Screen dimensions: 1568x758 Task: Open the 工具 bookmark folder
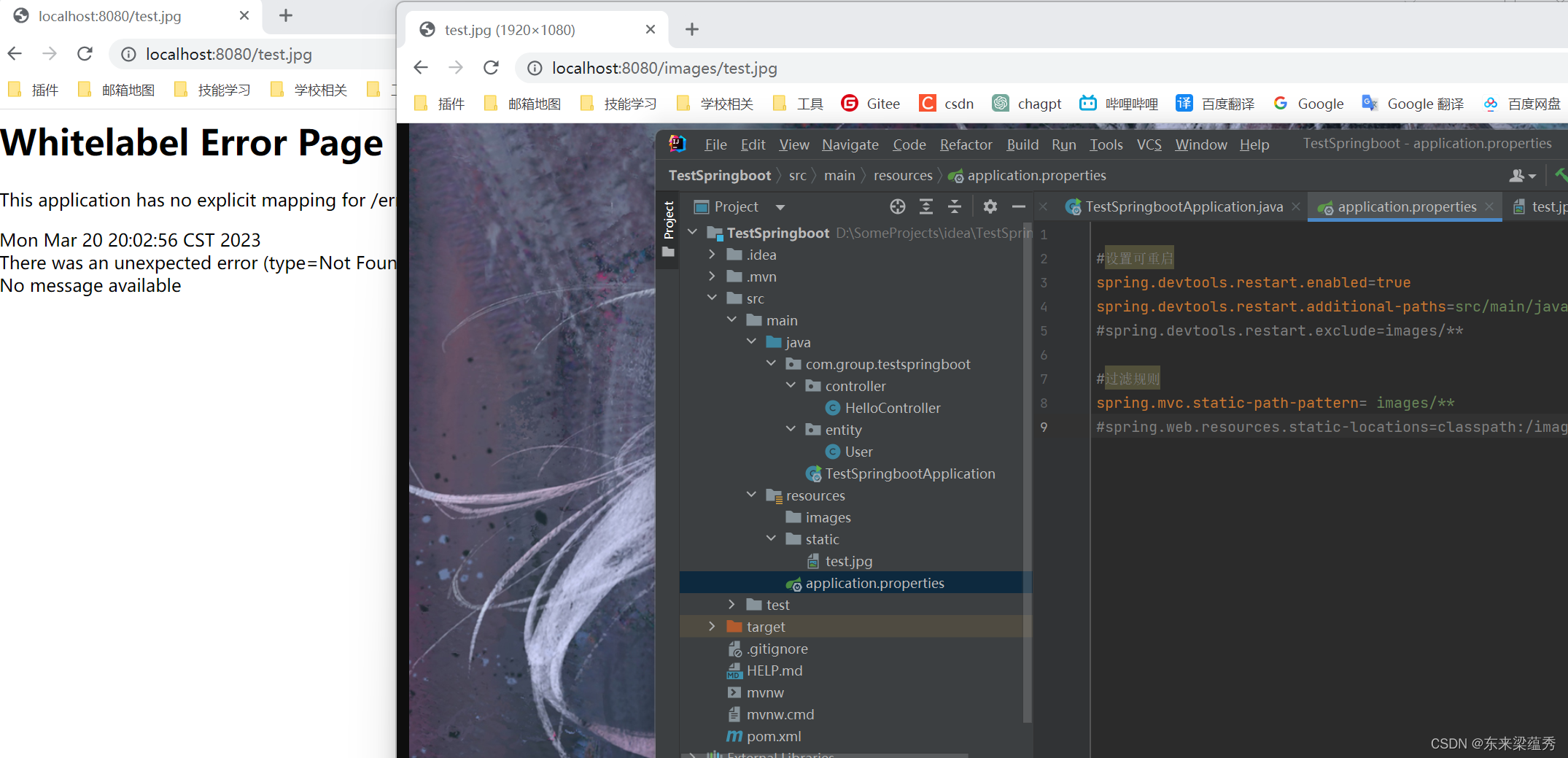click(799, 104)
